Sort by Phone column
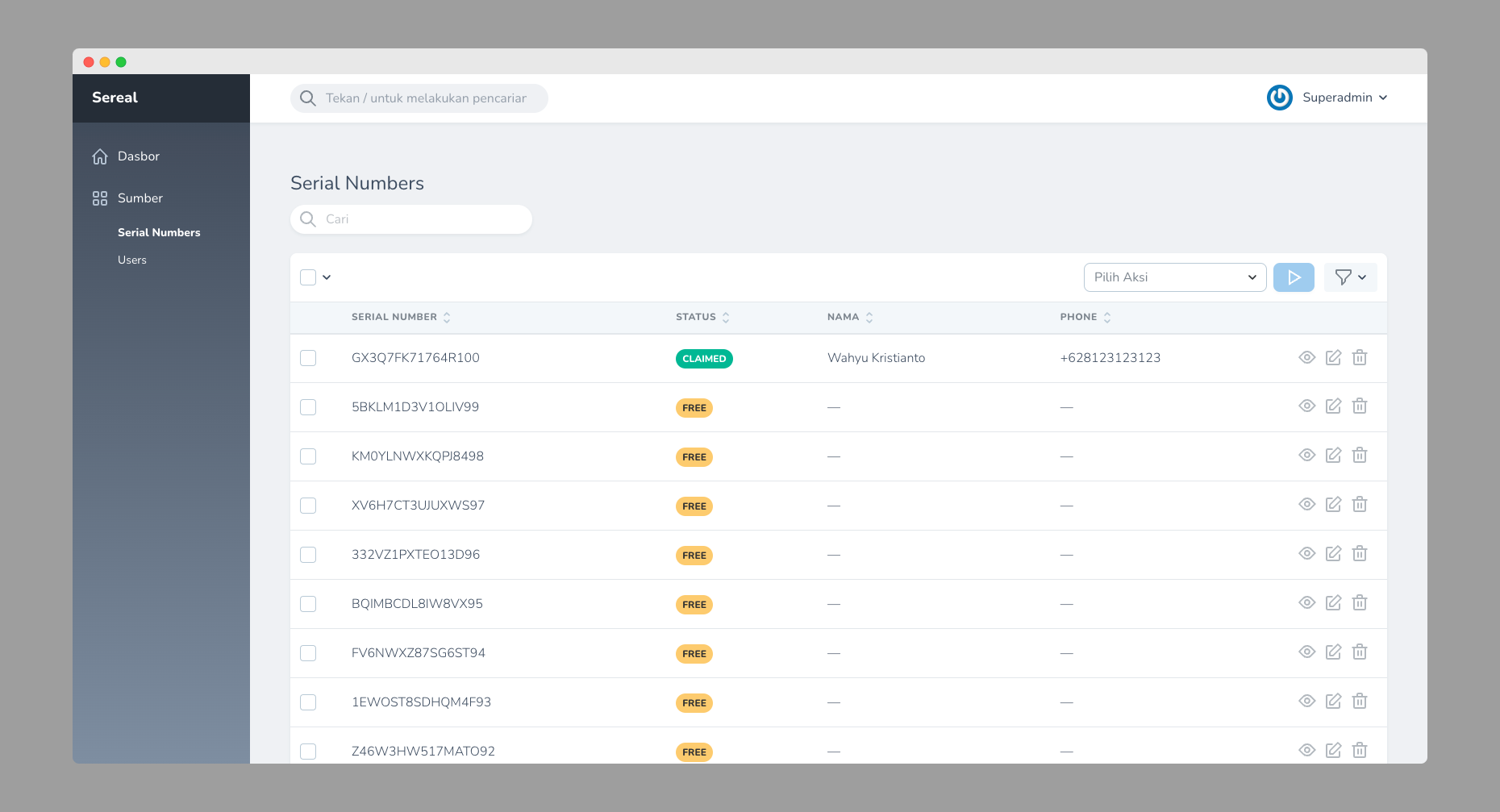This screenshot has width=1500, height=812. [x=1085, y=317]
